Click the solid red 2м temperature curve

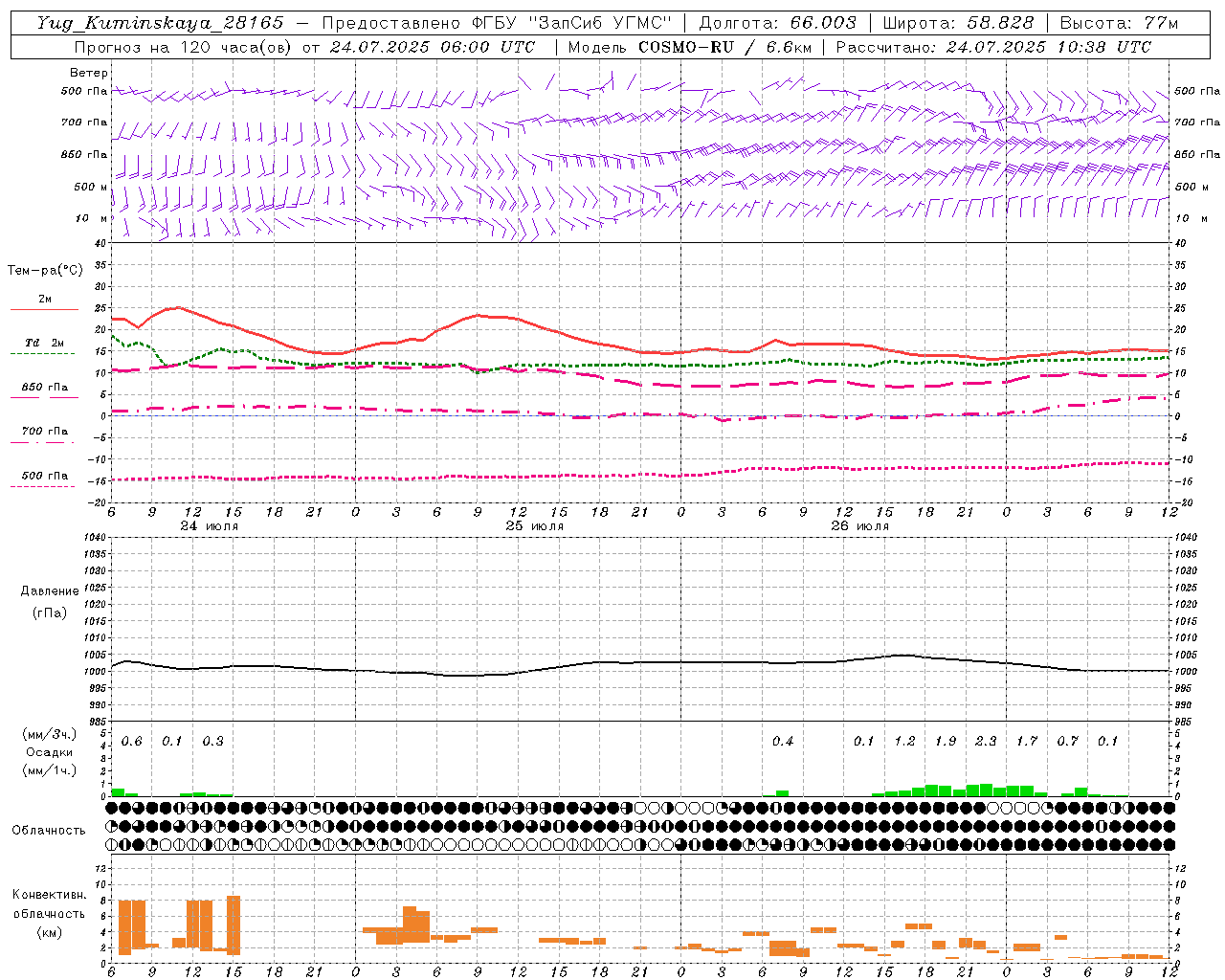pos(639,352)
